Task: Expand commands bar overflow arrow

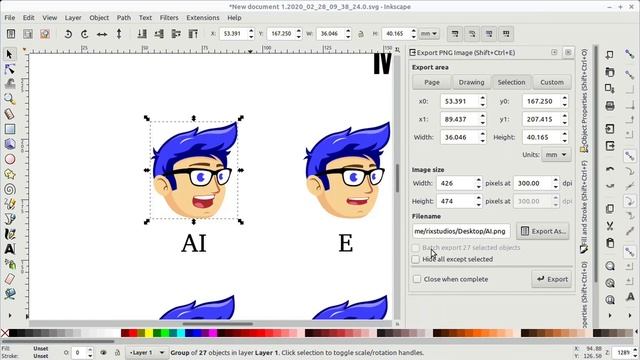Action: [610, 315]
